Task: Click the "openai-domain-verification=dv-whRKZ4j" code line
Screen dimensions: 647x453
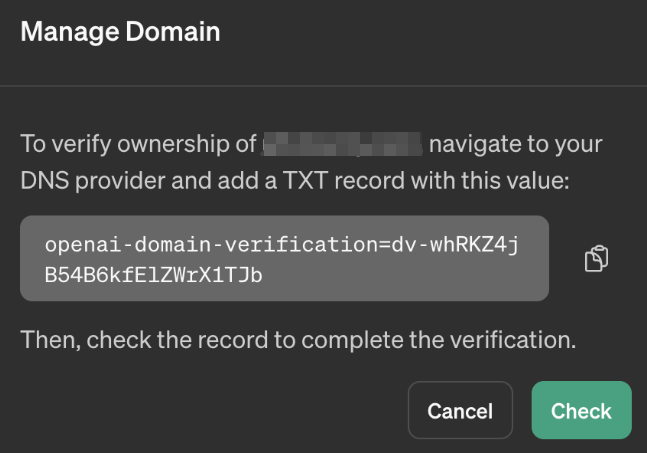Action: coord(282,245)
